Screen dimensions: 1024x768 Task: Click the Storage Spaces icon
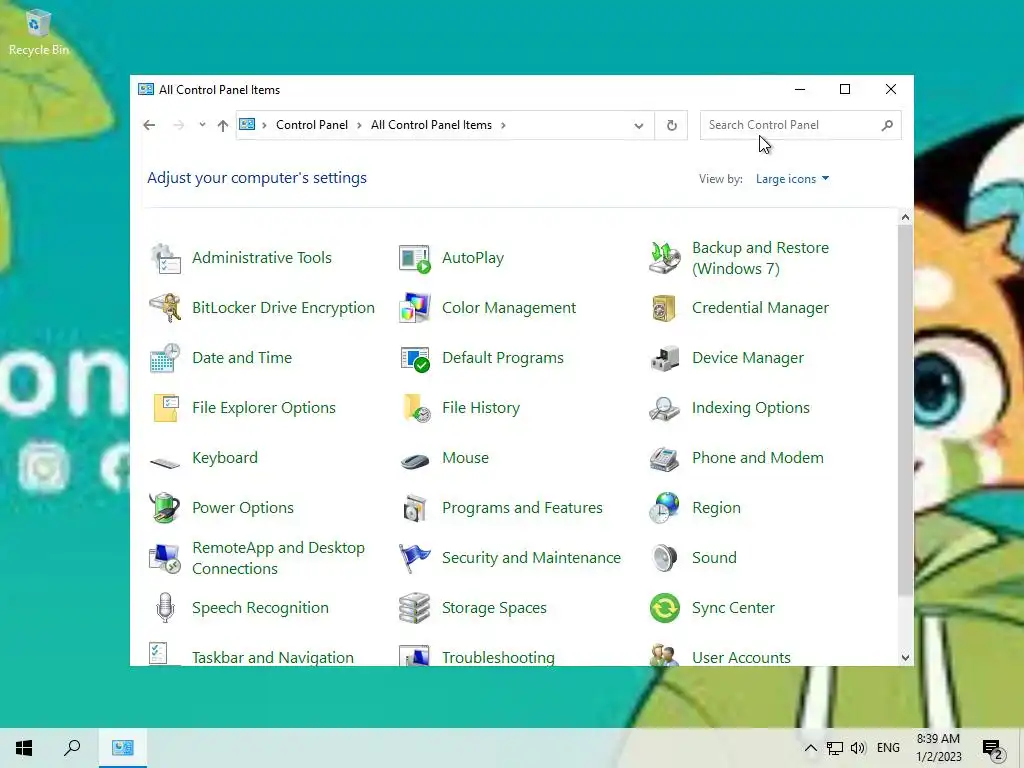[x=415, y=608]
